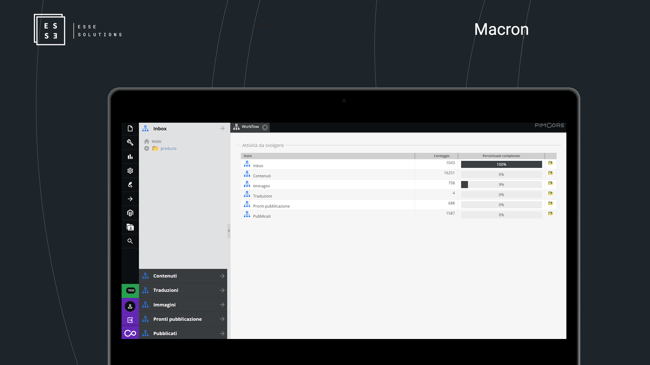The image size is (650, 365).
Task: Open folder icon for Immagini row
Action: 550,183
